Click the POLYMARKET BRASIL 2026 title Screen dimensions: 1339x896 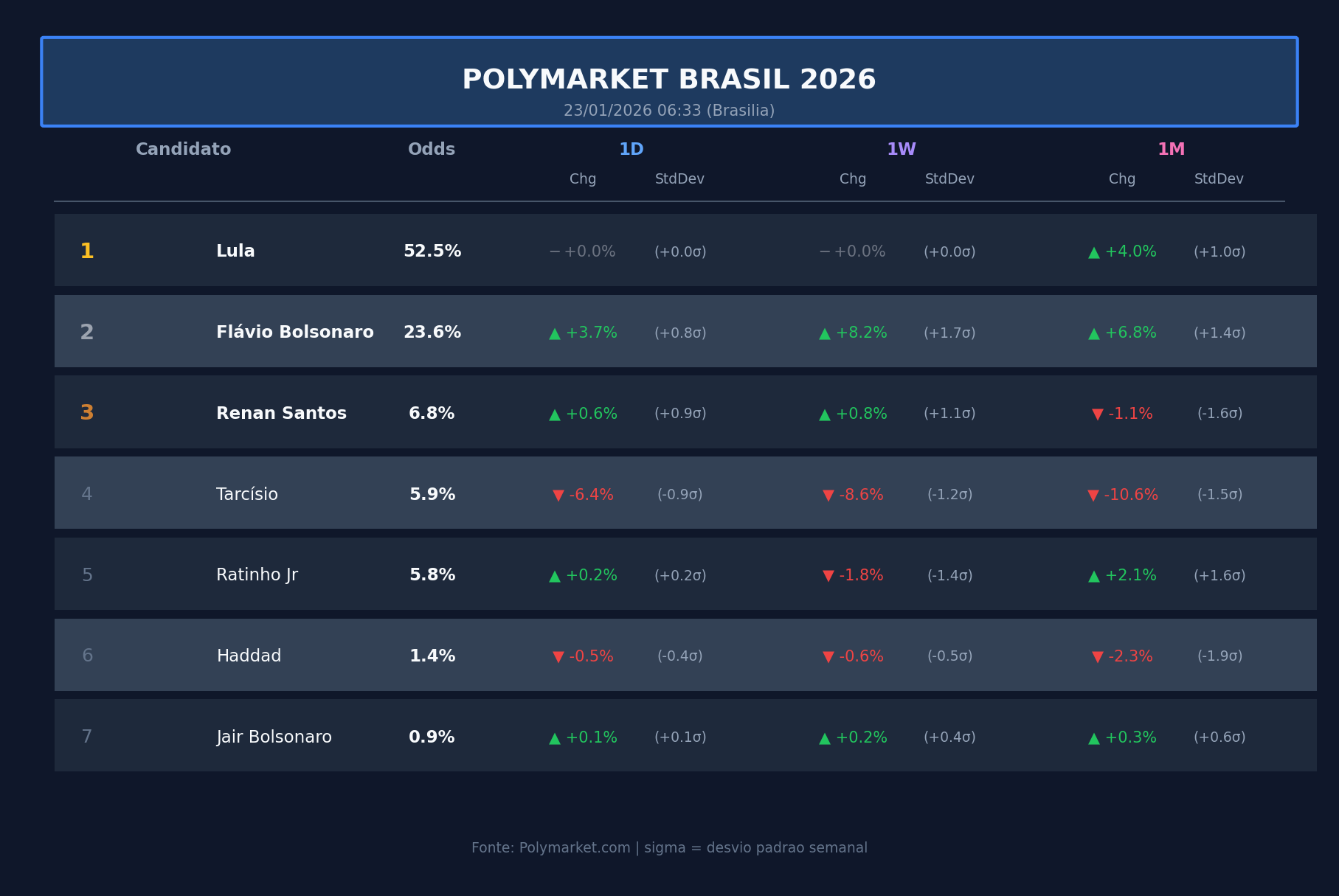tap(669, 80)
